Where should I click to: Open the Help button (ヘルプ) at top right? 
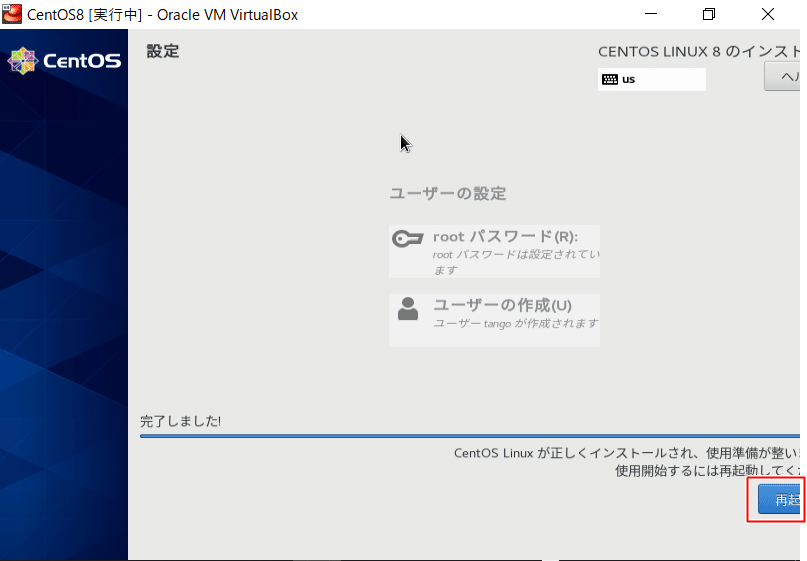point(782,76)
